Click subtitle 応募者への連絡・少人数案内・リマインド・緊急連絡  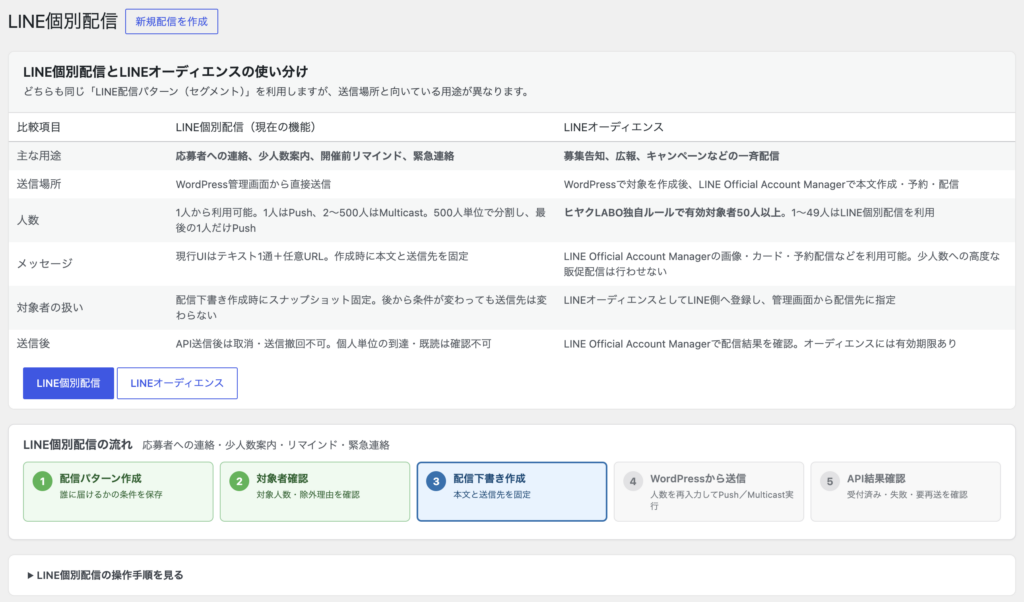click(266, 445)
